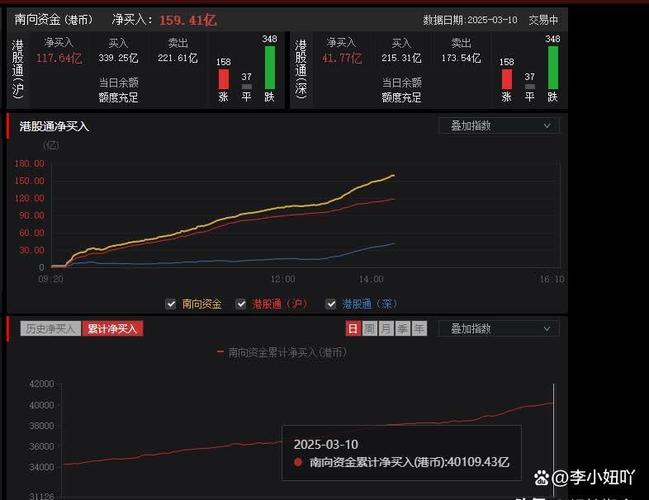Viewport: 649px width, 500px height.
Task: Click the vertical cursor line on the cumulative chart
Action: [554, 441]
